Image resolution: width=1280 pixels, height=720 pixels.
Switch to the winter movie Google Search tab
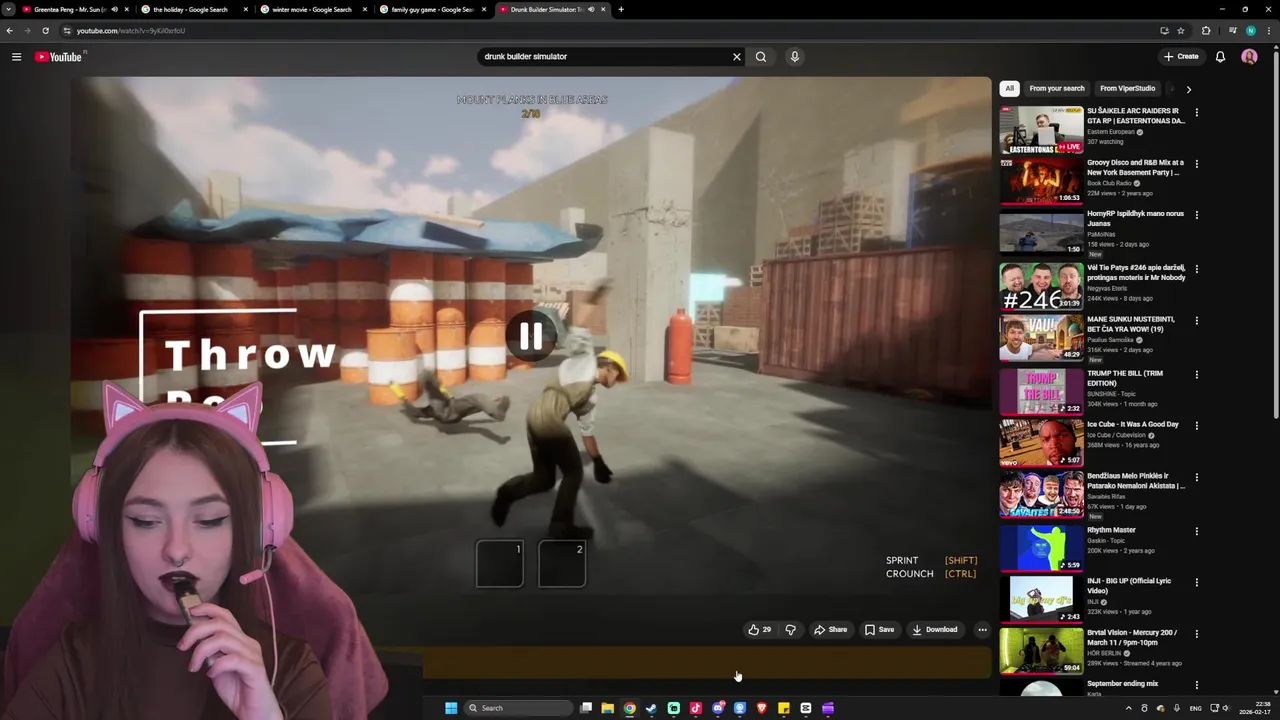click(x=312, y=9)
